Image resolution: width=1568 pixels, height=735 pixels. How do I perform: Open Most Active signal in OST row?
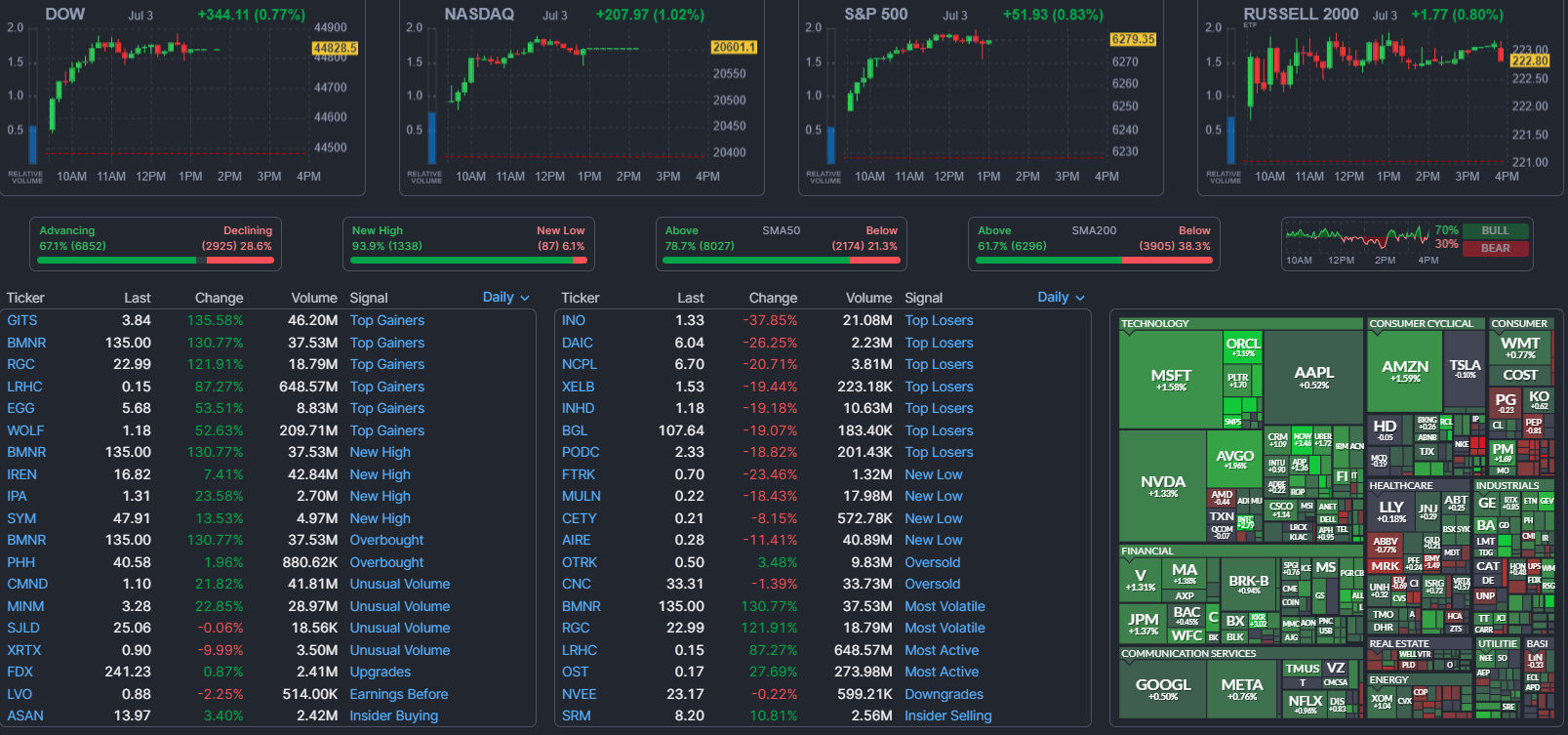(942, 672)
